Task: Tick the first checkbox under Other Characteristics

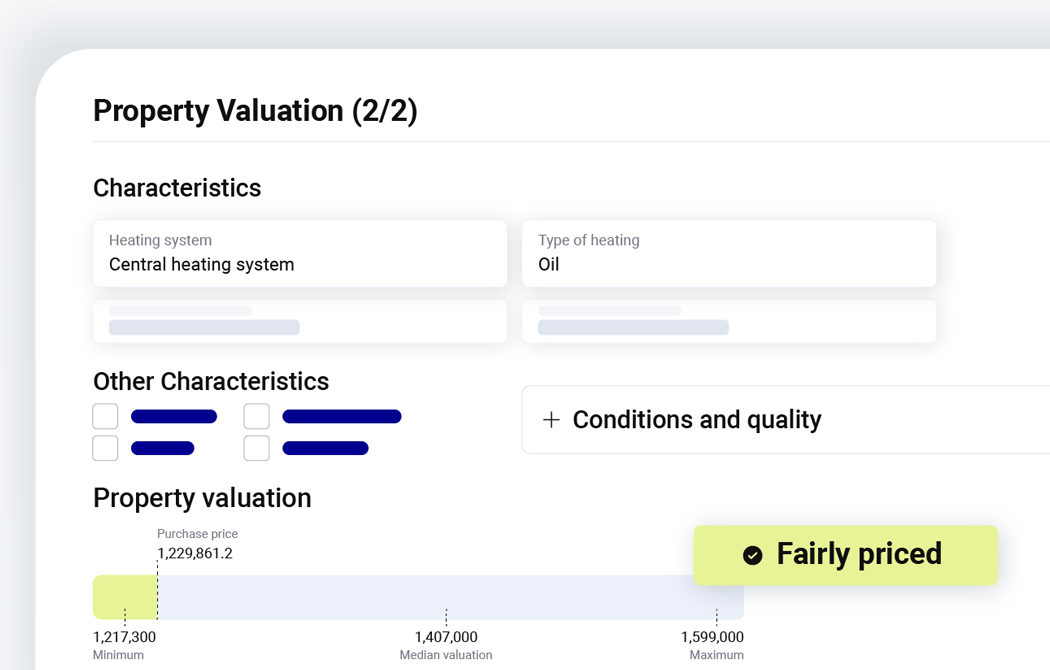Action: pyautogui.click(x=105, y=416)
